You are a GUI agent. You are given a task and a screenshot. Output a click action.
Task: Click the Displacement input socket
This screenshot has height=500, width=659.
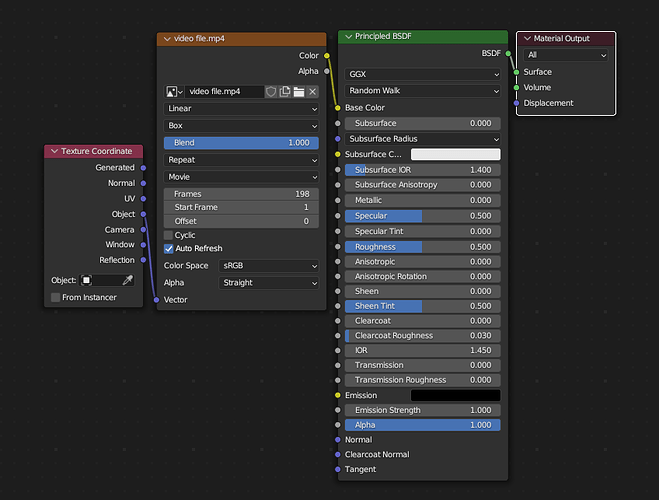(517, 103)
